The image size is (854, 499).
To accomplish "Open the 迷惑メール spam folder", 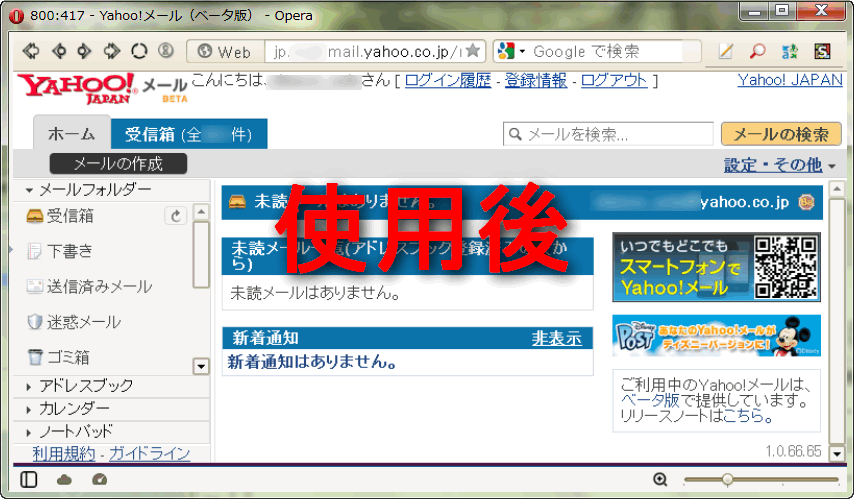I will (74, 322).
